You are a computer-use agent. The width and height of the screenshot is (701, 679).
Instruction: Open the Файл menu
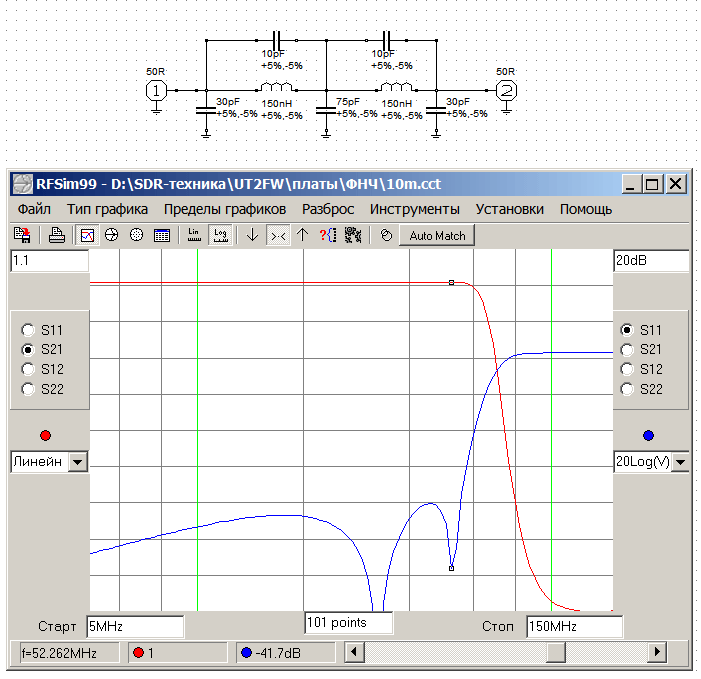click(x=34, y=209)
